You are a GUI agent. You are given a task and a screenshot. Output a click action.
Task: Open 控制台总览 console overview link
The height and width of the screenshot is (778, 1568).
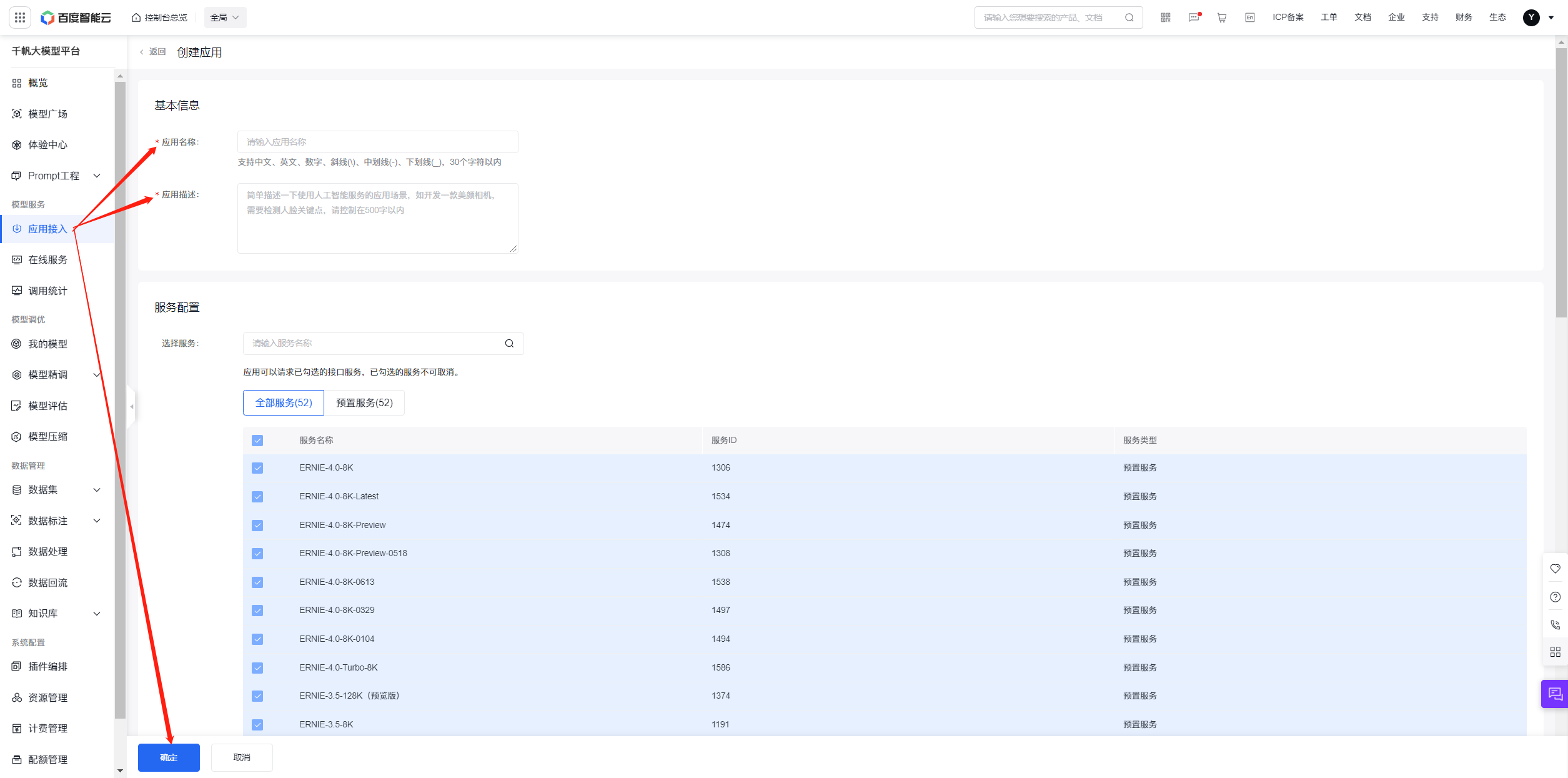(x=159, y=17)
